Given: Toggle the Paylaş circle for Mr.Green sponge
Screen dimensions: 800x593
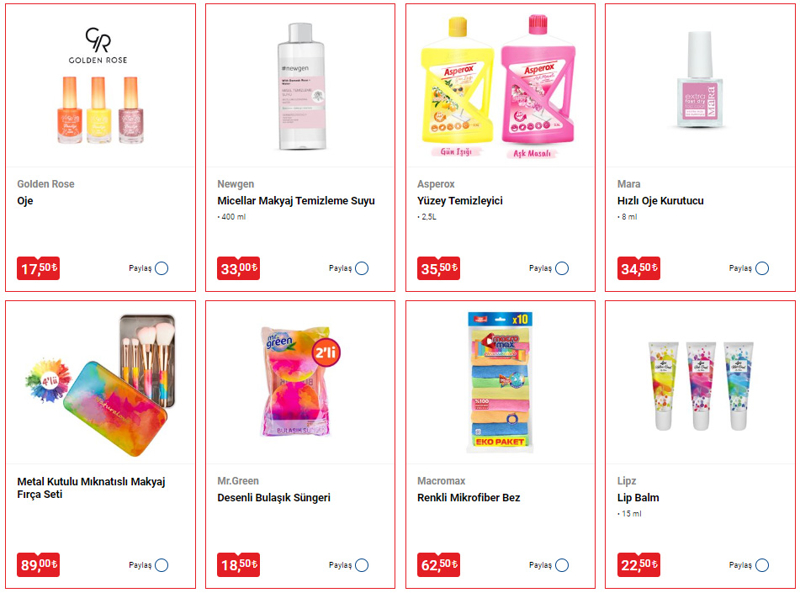Looking at the screenshot, I should click(362, 565).
